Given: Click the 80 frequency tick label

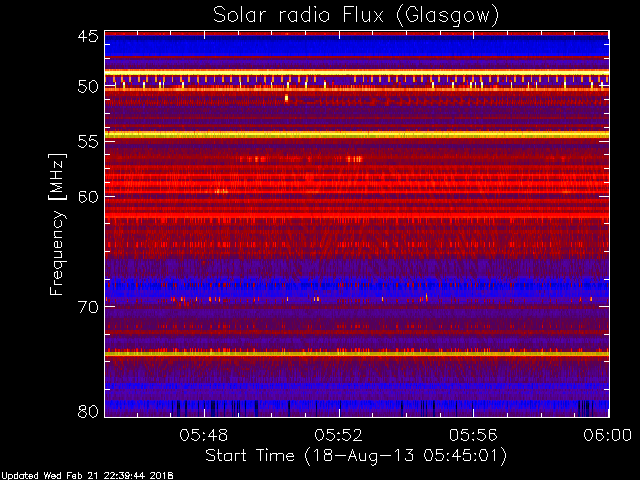Looking at the screenshot, I should (x=88, y=411).
